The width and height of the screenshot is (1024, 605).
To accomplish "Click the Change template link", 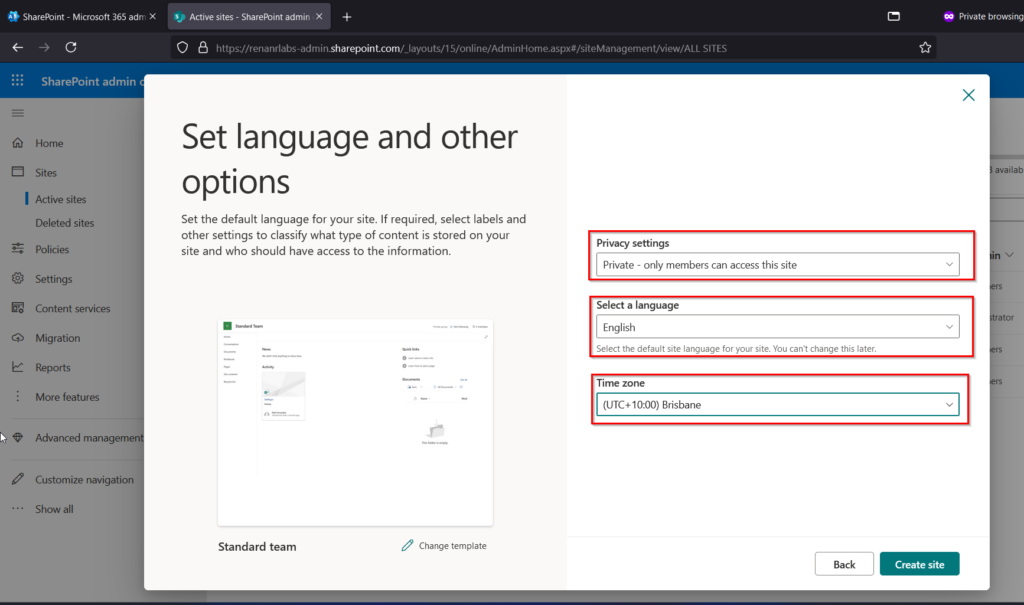I will pyautogui.click(x=452, y=546).
